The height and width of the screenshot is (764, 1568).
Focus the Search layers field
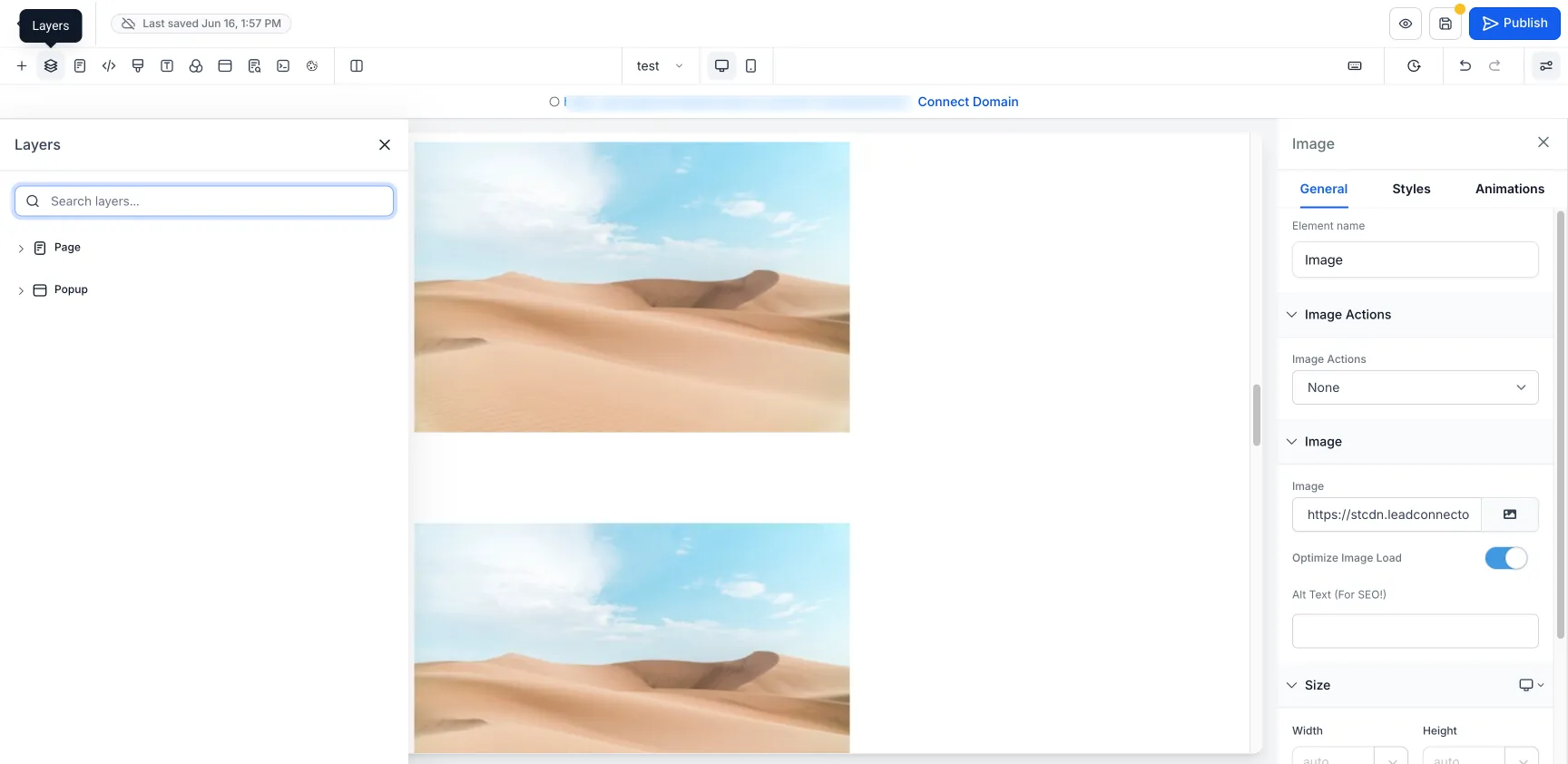click(204, 201)
